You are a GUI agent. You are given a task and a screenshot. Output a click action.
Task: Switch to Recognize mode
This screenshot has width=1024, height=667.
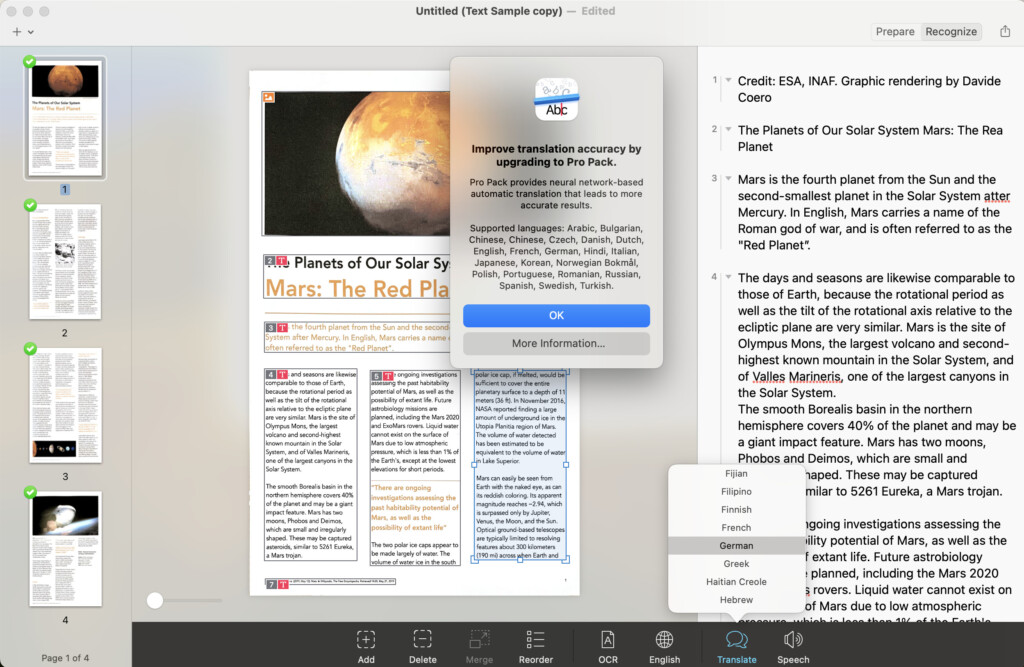(951, 31)
